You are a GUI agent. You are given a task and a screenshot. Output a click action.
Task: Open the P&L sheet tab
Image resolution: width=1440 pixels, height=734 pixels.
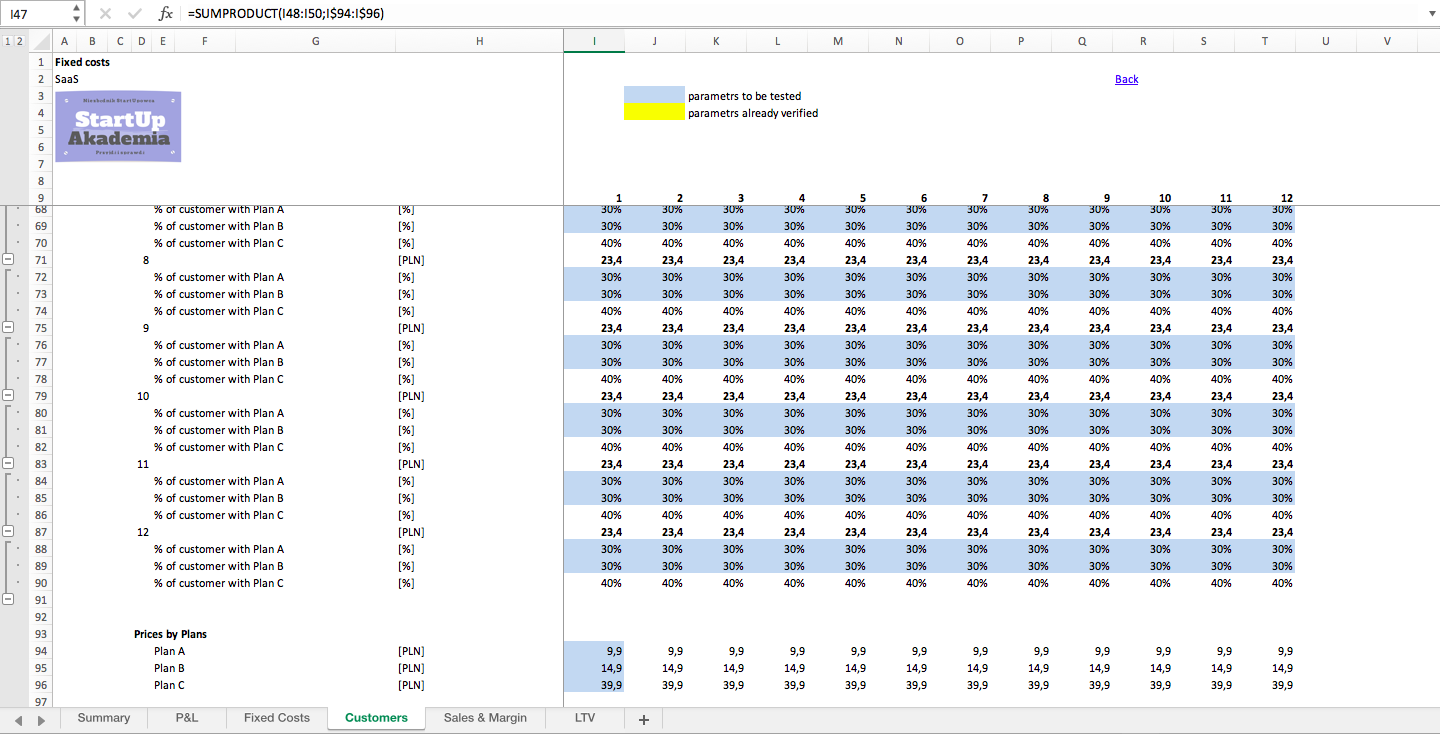point(186,718)
